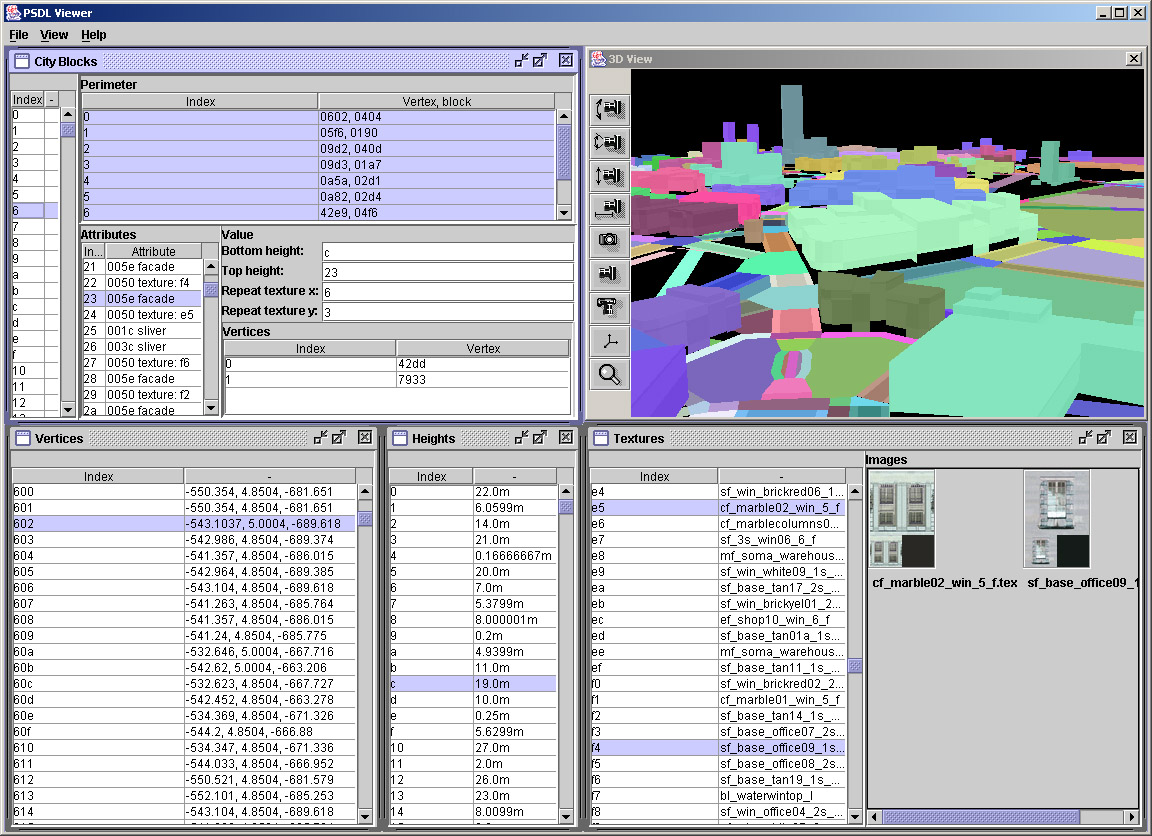Screen dimensions: 1152x836
Task: Open the View menu
Action: coord(54,35)
